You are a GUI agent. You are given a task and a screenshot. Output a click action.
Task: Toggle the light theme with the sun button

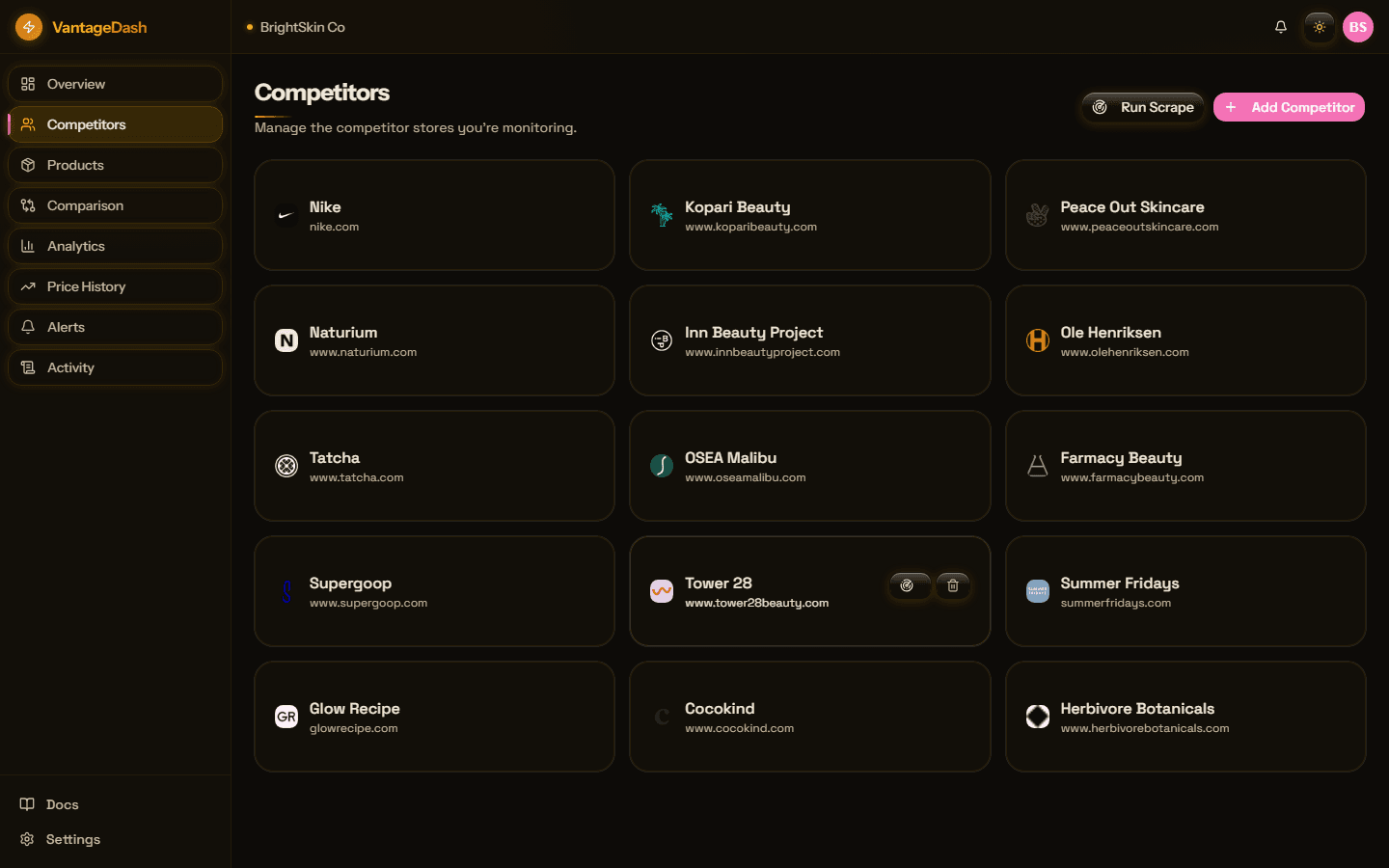click(1319, 27)
